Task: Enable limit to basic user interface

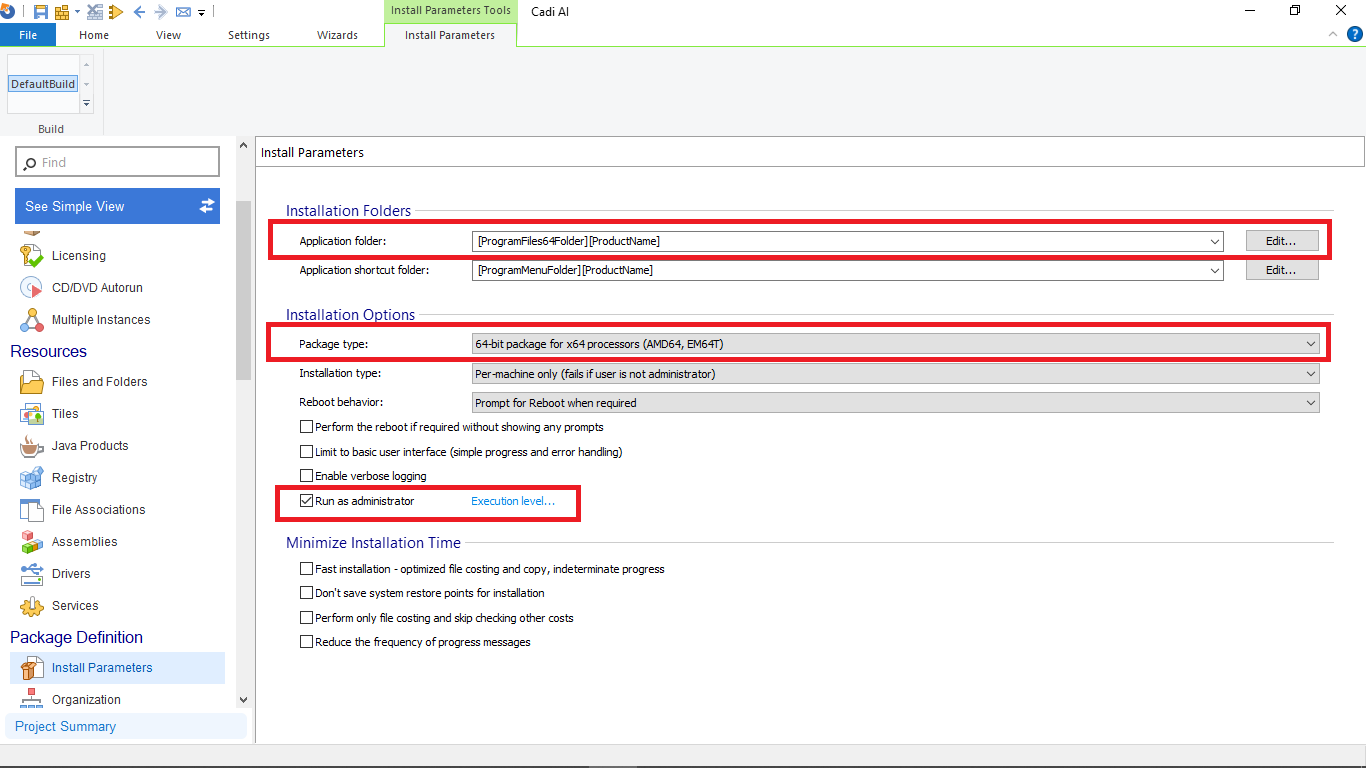Action: (307, 452)
